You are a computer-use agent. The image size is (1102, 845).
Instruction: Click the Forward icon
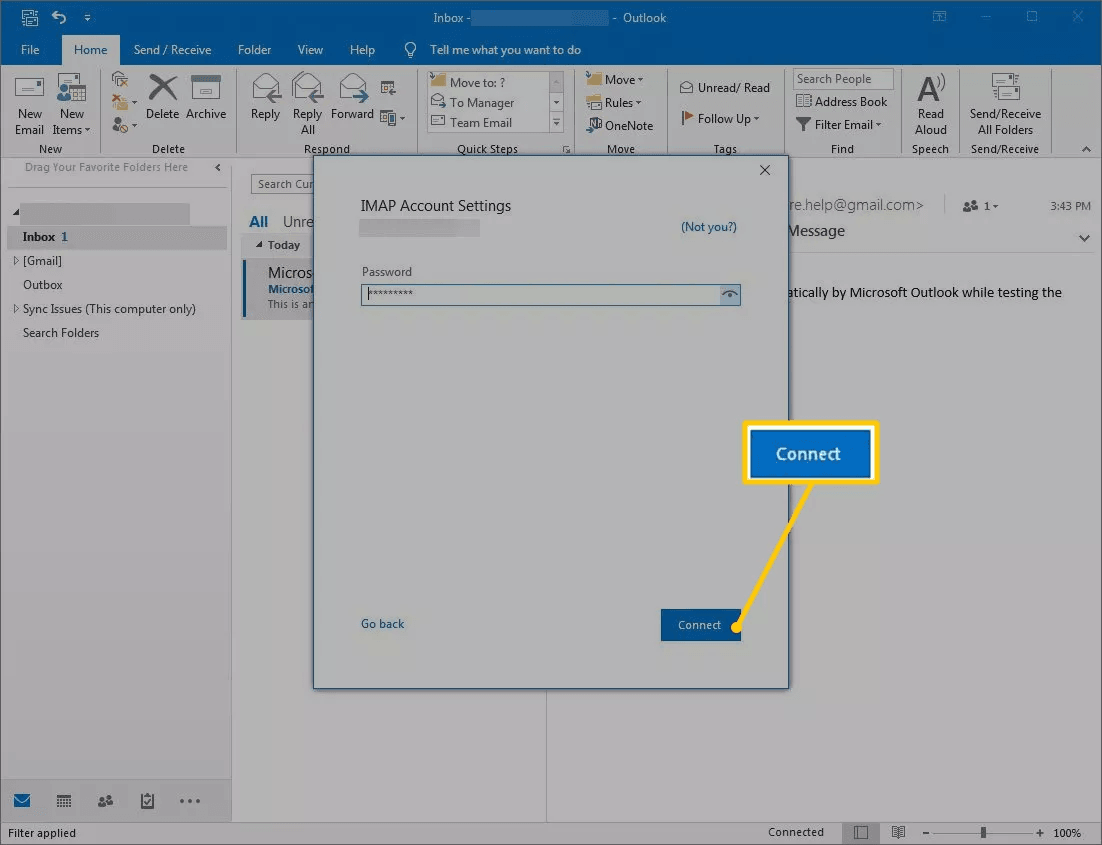point(352,98)
